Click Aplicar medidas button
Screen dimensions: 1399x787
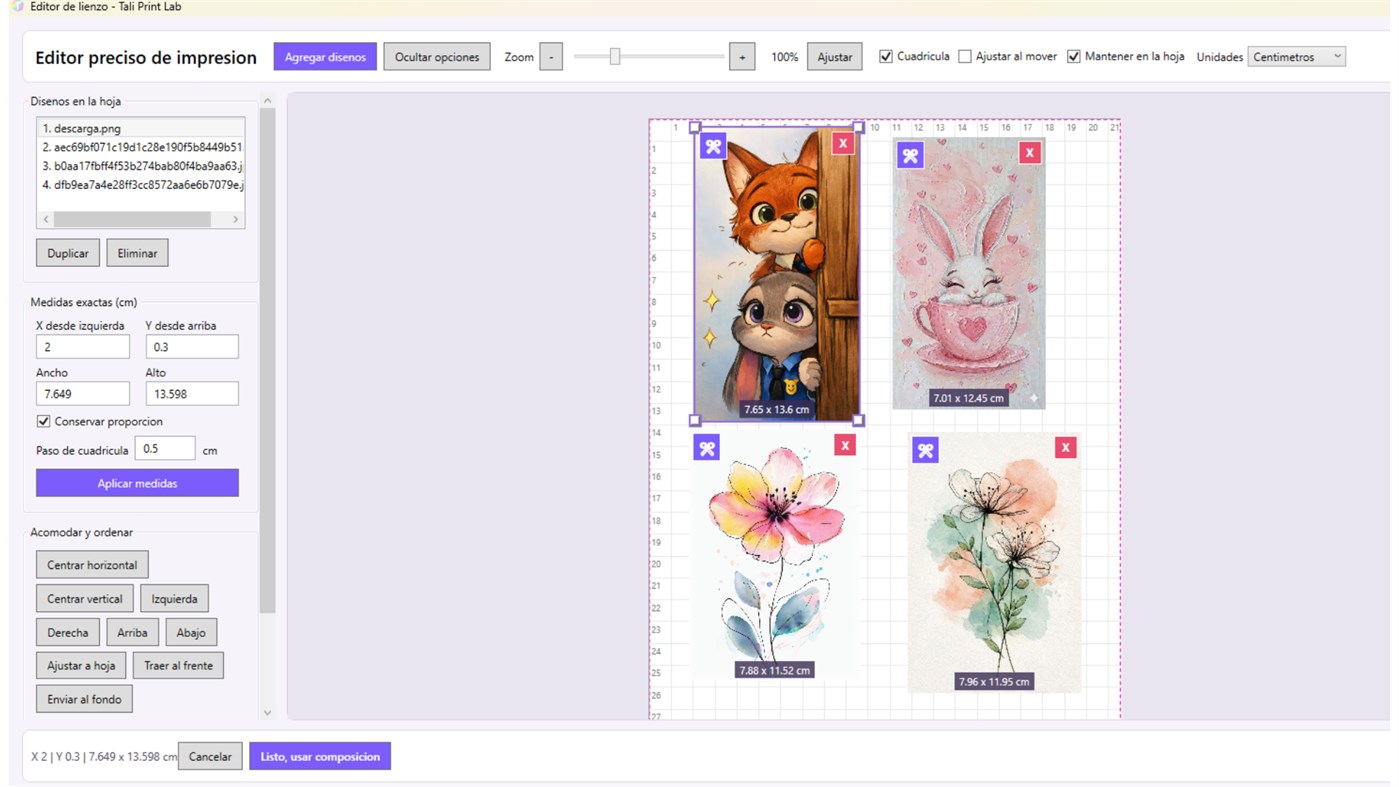click(x=137, y=483)
